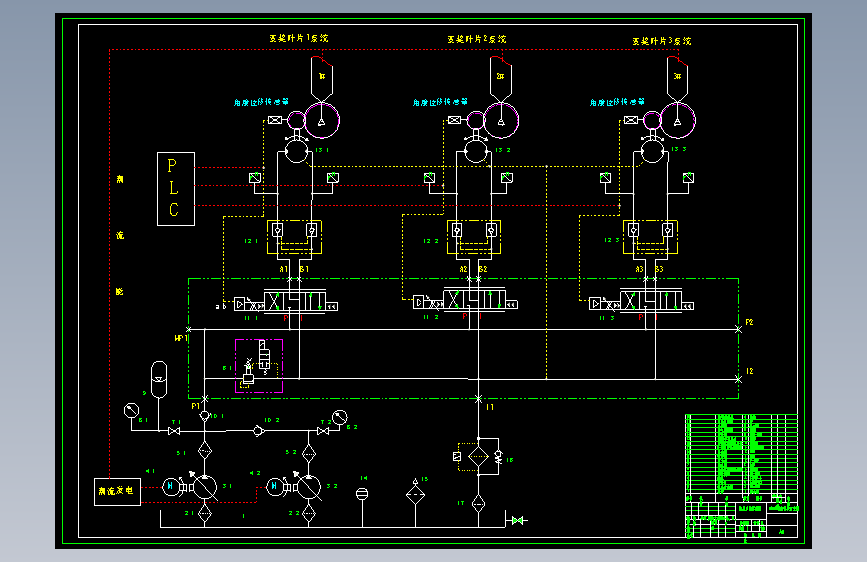Select shutoff valve symbol 7.1

tap(174, 431)
